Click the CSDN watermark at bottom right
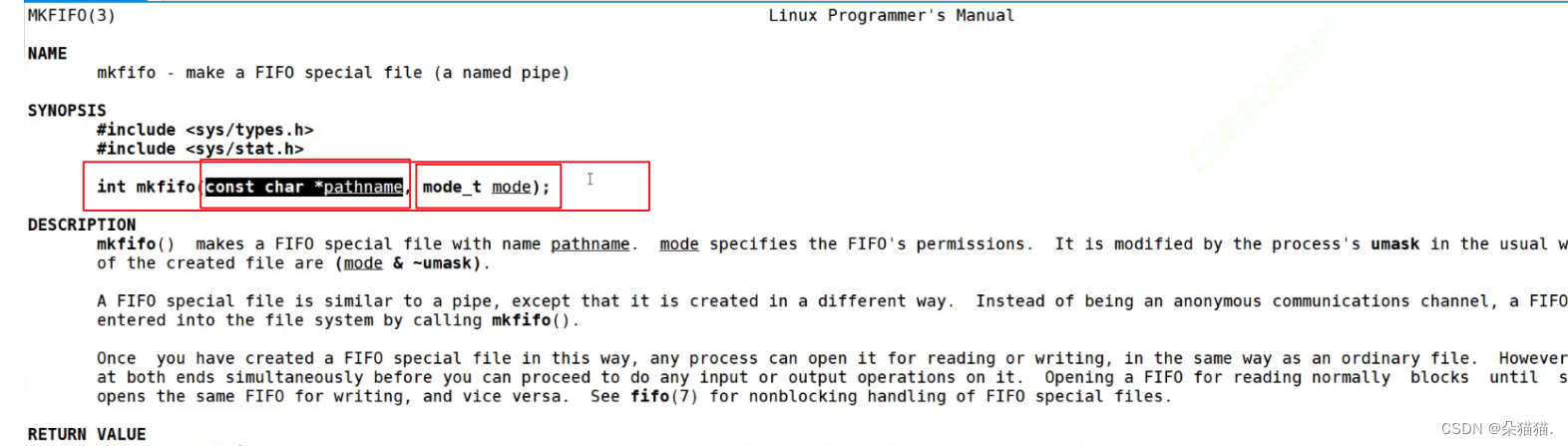The height and width of the screenshot is (446, 1568). [x=1496, y=429]
